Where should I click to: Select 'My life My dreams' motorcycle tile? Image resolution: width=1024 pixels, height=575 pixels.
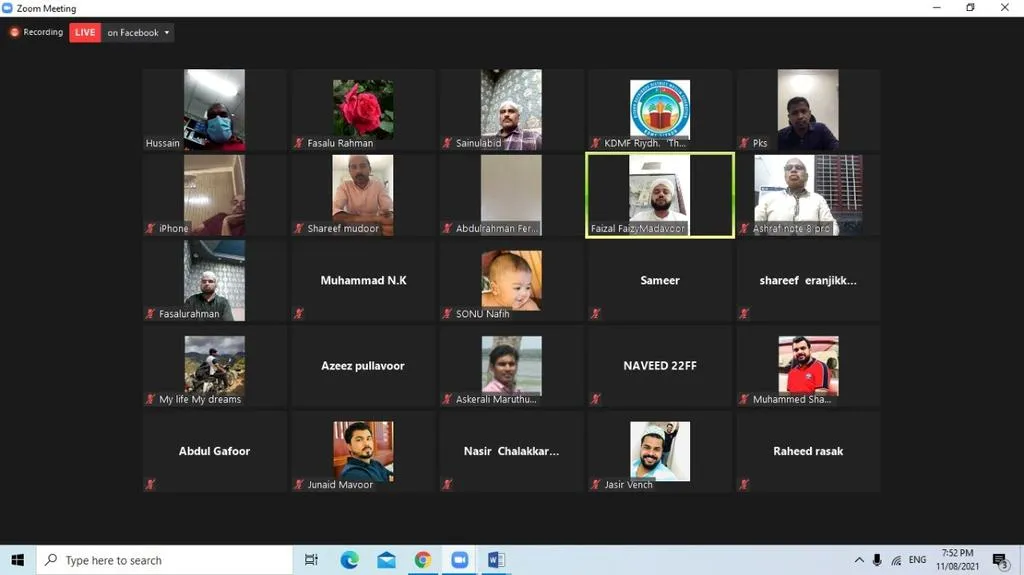coord(214,366)
